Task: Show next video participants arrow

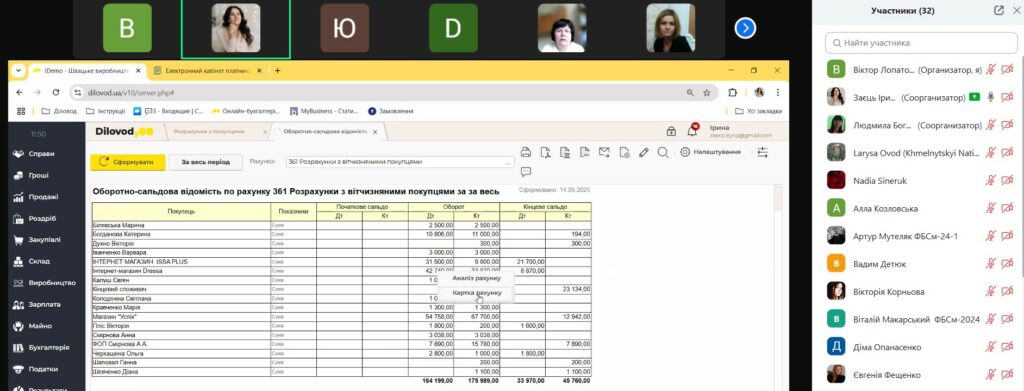Action: tap(745, 28)
